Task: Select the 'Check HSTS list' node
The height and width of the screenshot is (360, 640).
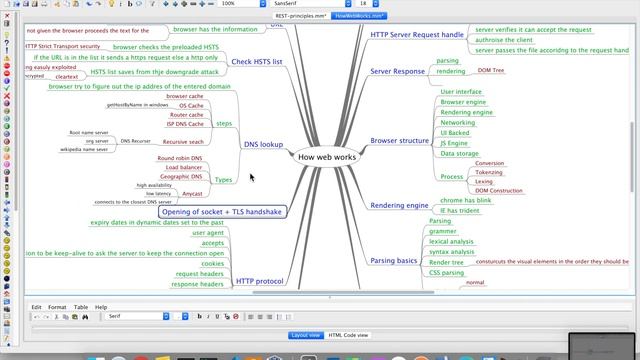Action: 257,62
